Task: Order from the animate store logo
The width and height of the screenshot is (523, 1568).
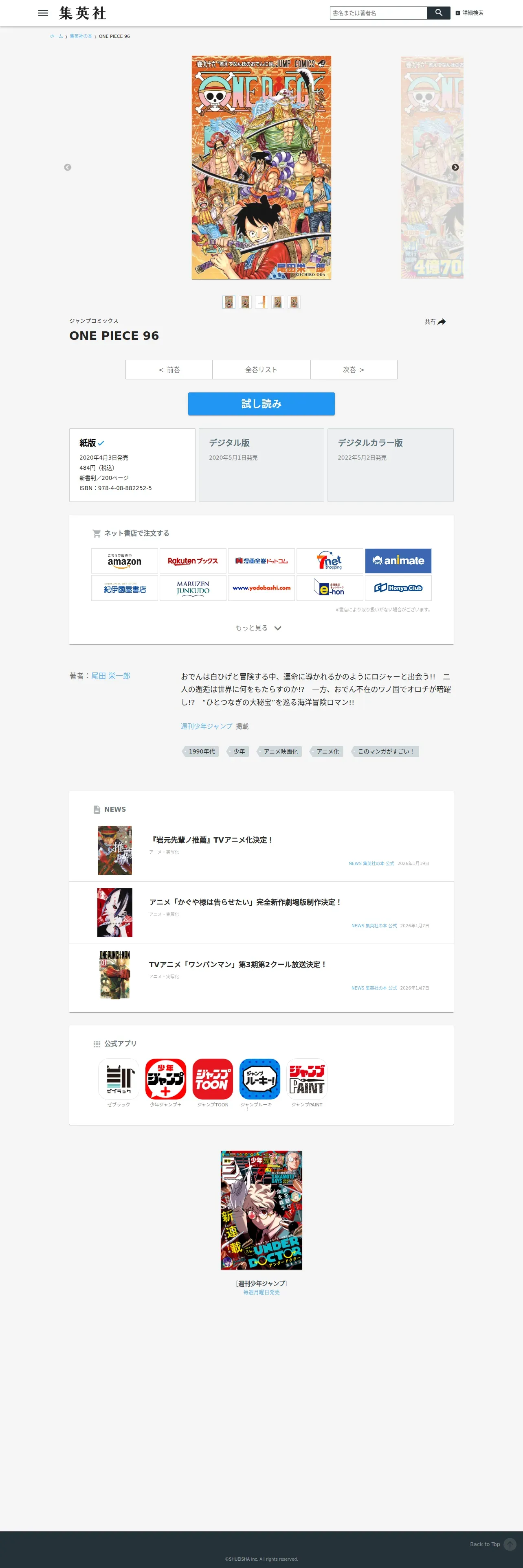Action: click(x=398, y=561)
